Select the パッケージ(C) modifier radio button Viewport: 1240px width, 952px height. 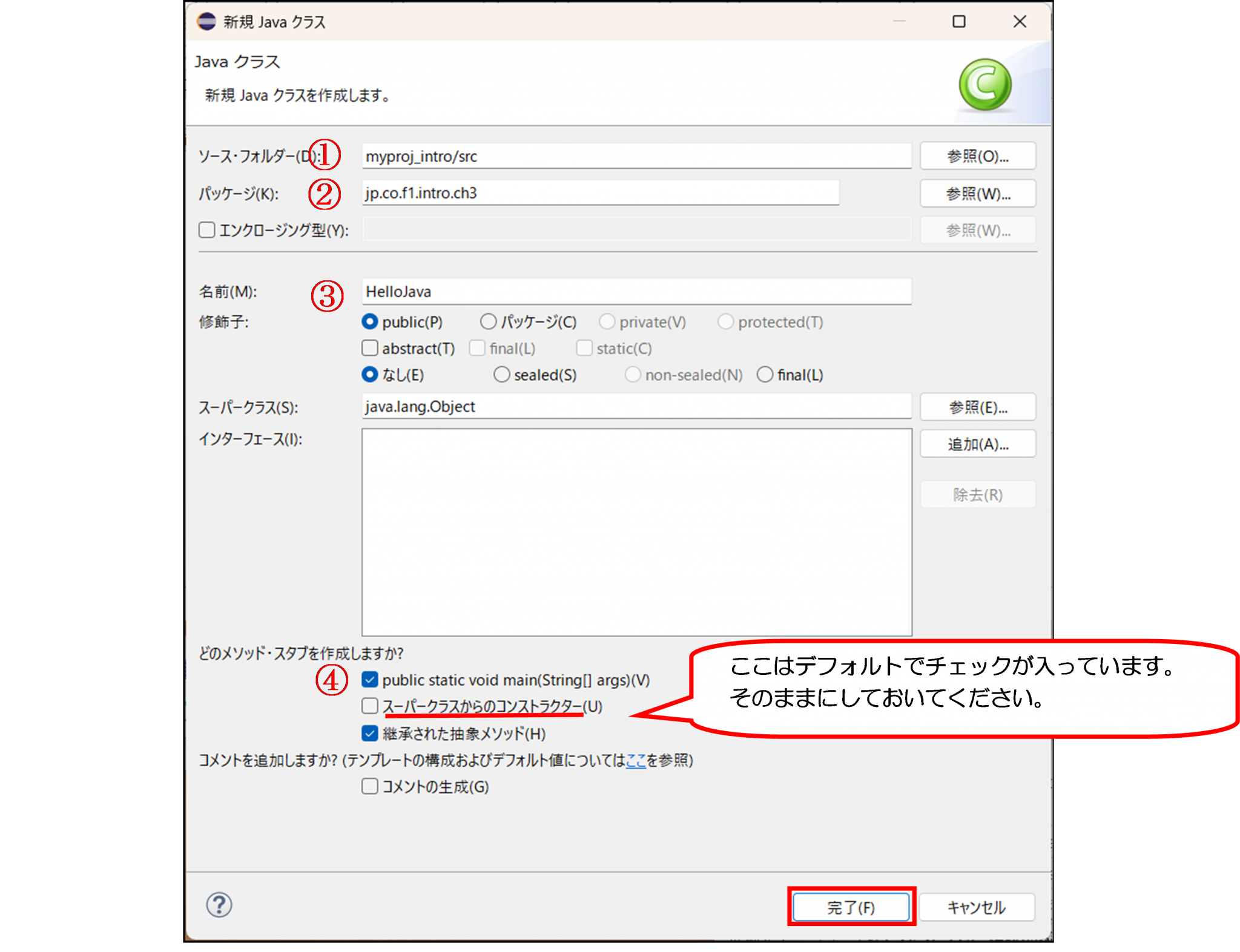click(x=488, y=321)
